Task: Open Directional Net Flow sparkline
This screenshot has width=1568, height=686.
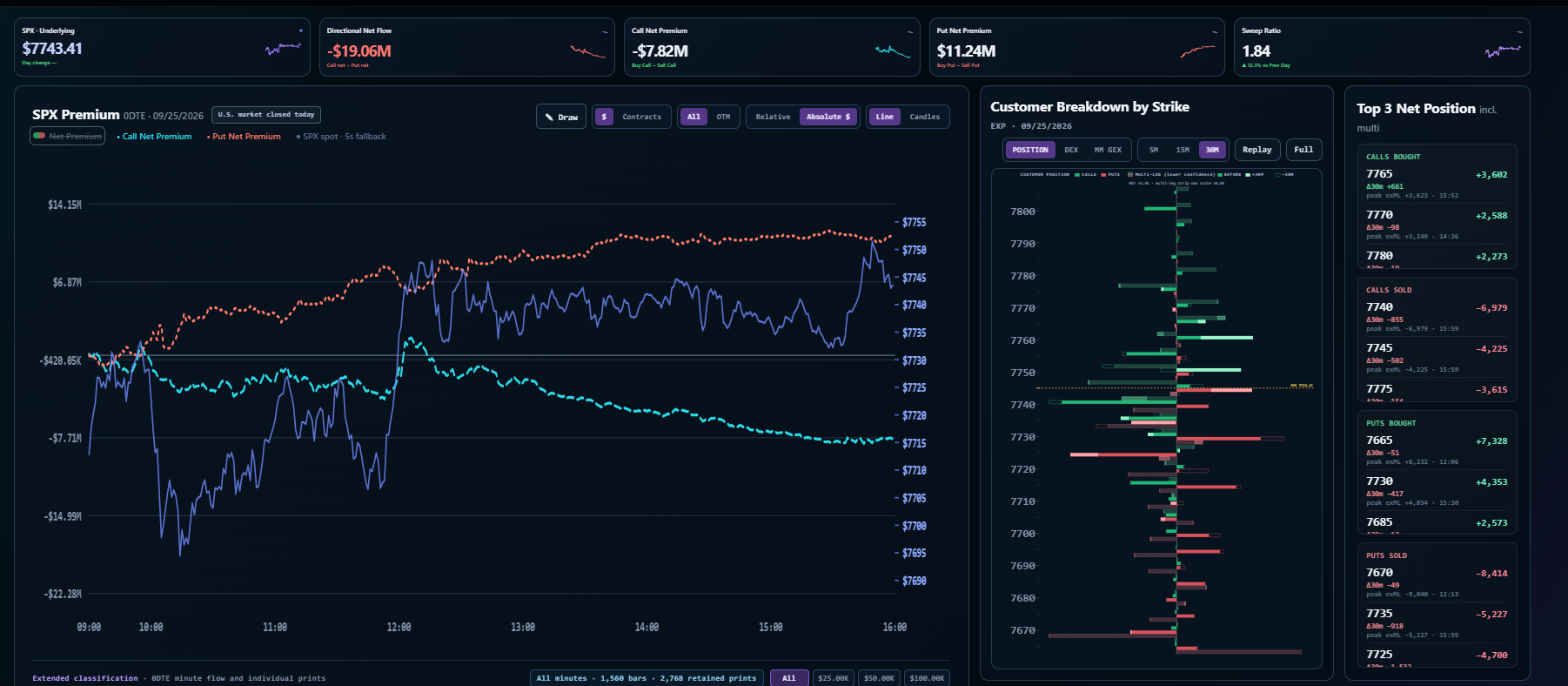Action: [587, 52]
